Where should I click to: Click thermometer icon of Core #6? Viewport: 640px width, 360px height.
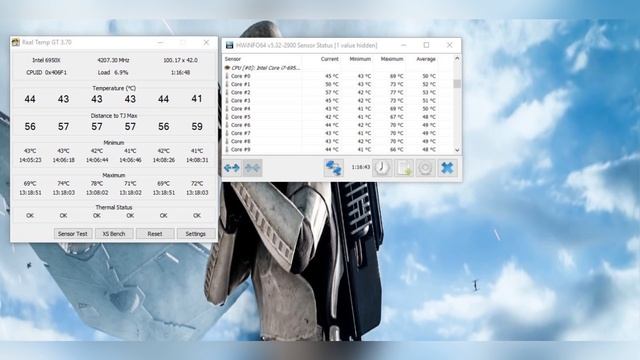(x=227, y=125)
